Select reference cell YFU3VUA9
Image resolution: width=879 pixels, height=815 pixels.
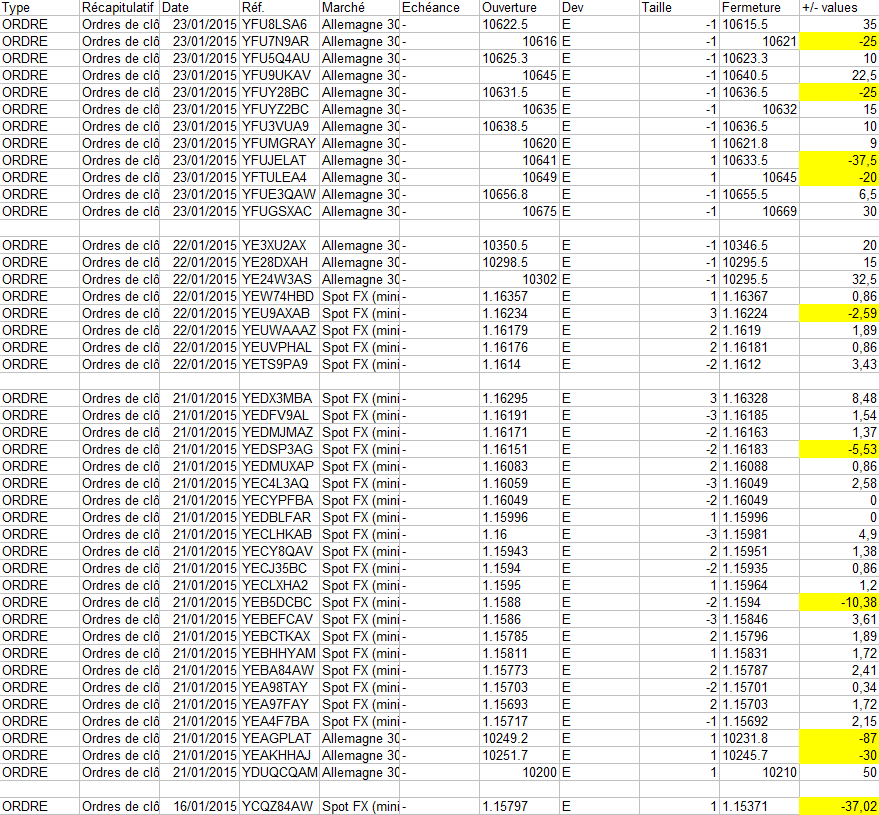coord(280,127)
